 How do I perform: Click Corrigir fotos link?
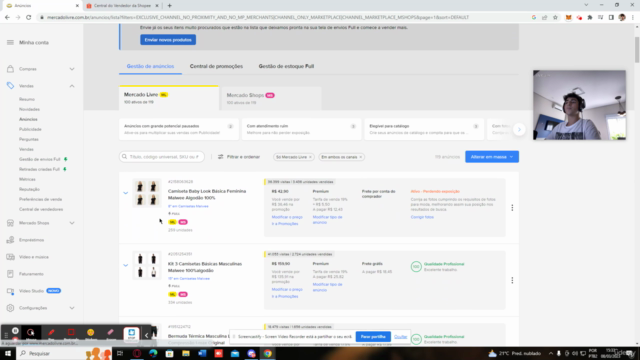tap(422, 217)
